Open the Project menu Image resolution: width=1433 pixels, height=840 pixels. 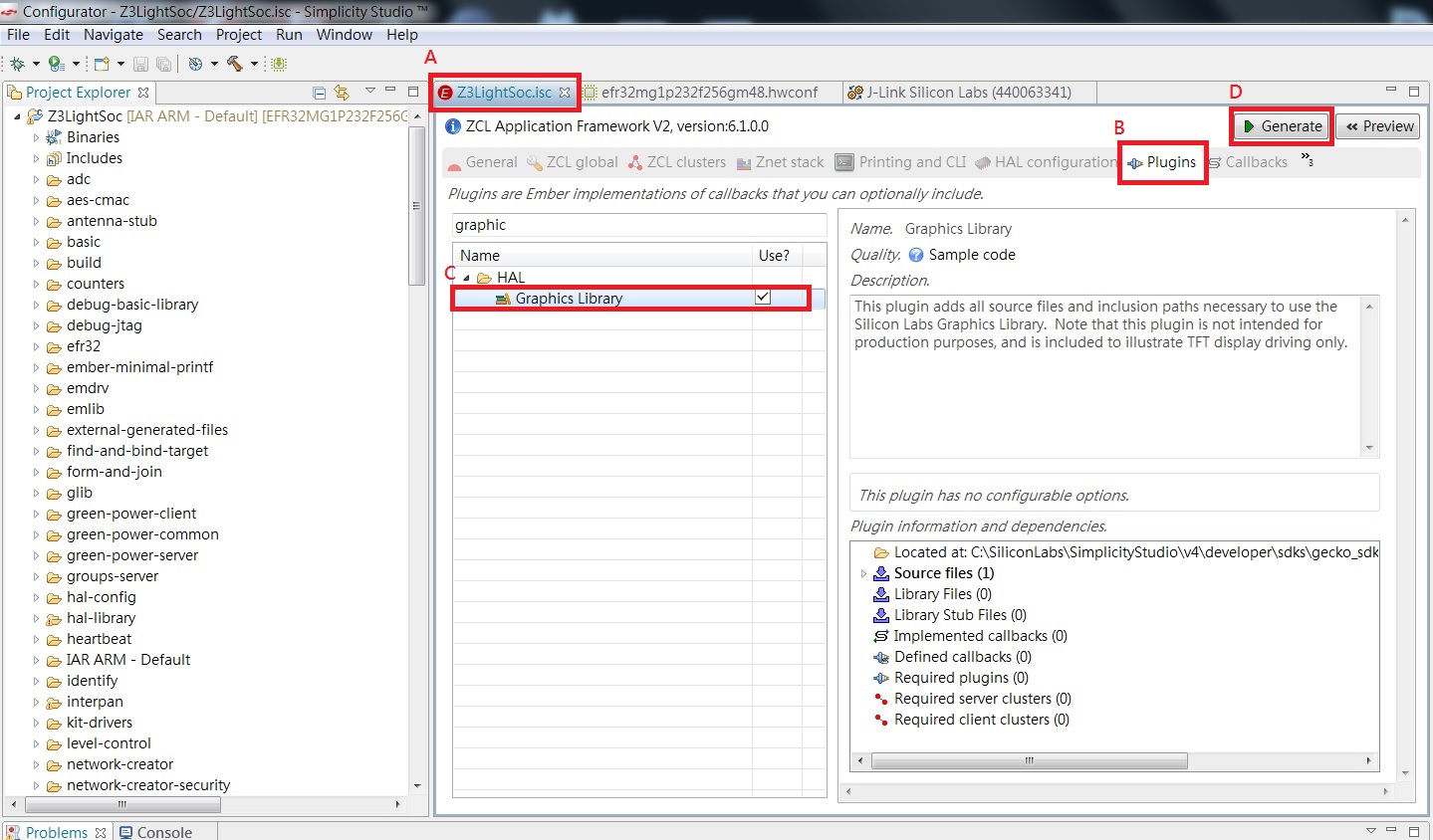tap(239, 35)
